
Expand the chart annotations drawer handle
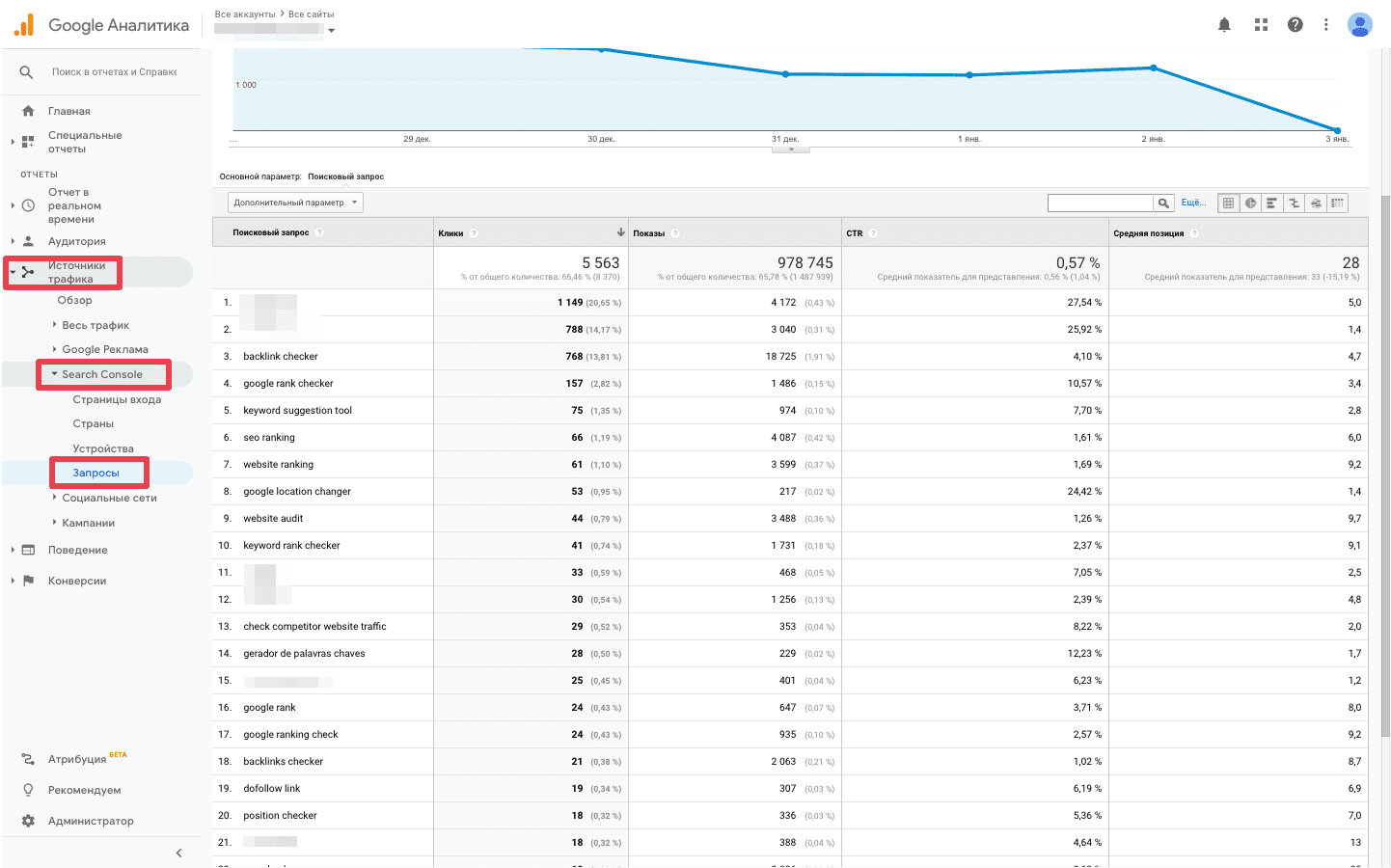(x=791, y=149)
